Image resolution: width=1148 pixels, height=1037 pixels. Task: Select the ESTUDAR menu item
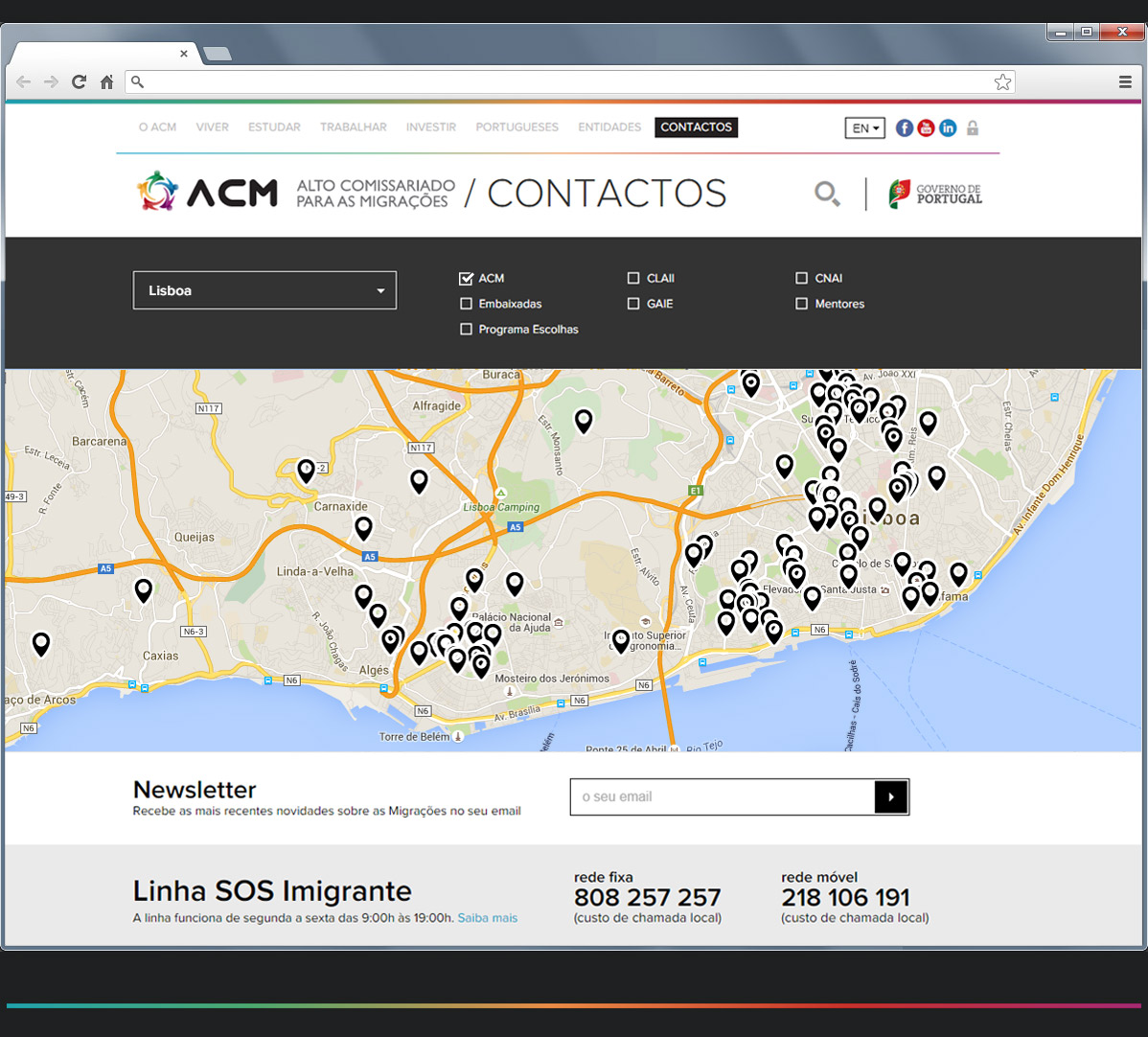pos(273,127)
